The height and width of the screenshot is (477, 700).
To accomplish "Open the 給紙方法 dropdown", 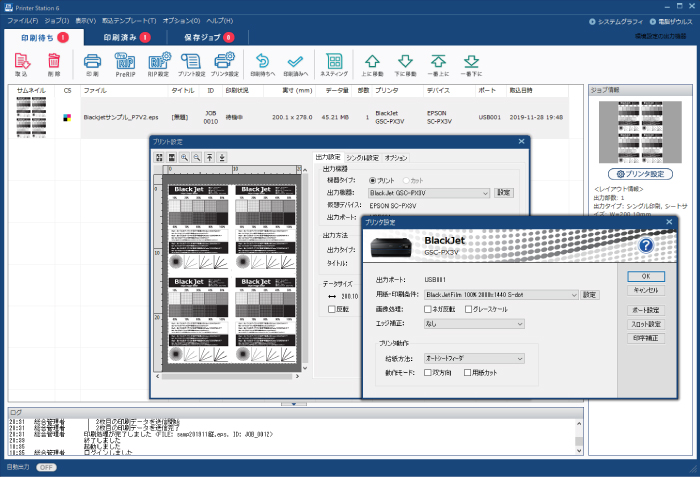I will click(474, 358).
